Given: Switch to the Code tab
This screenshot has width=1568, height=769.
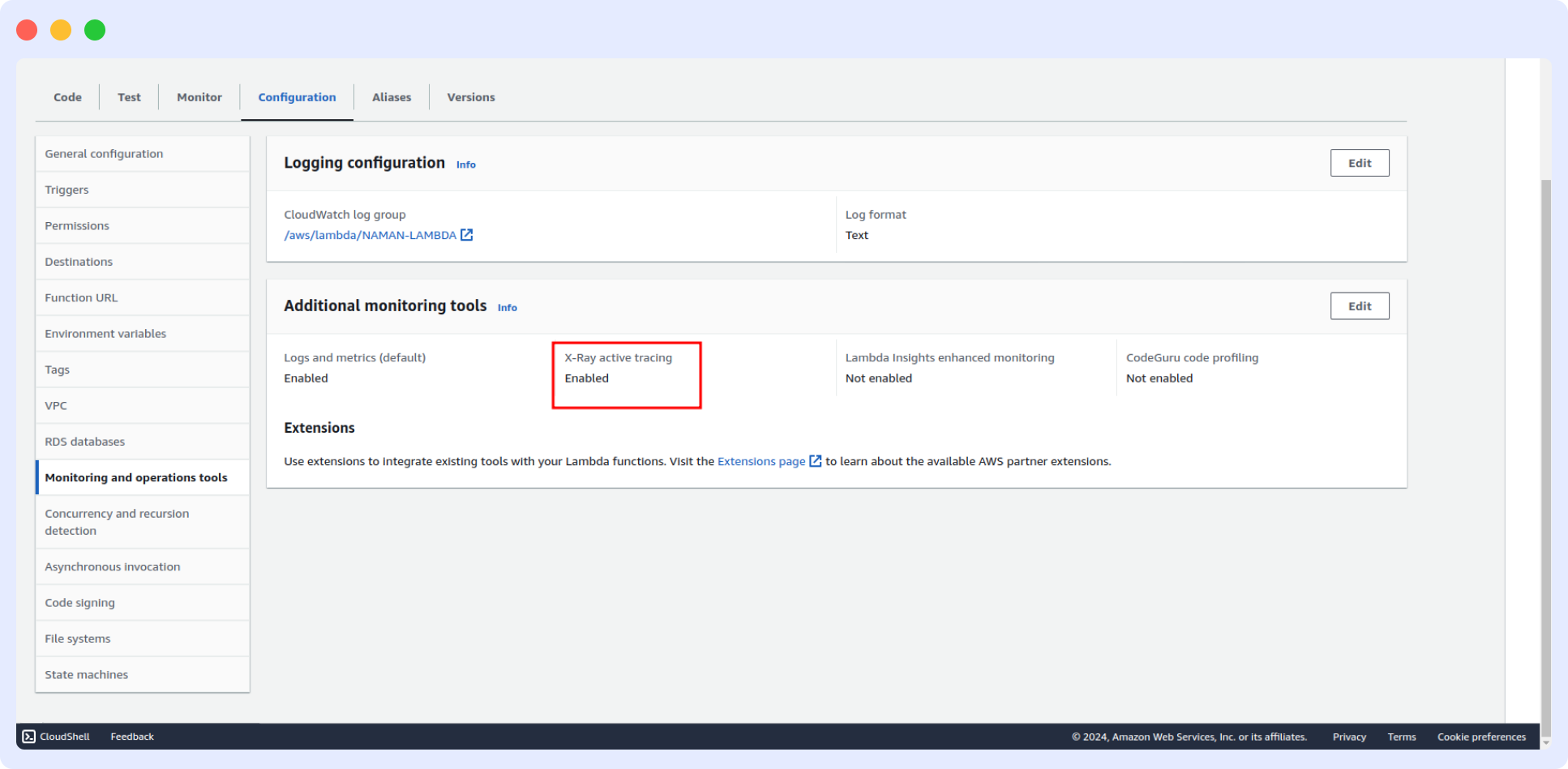Looking at the screenshot, I should coord(67,97).
